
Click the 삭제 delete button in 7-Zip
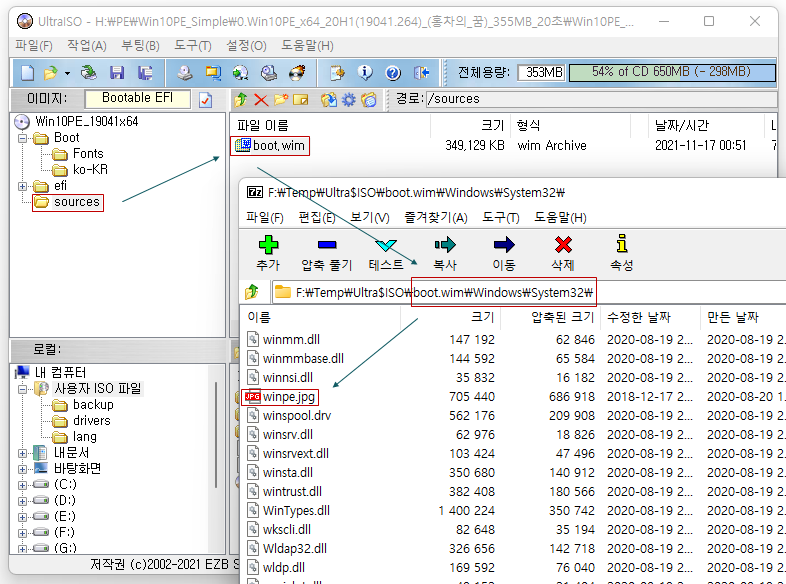(x=563, y=253)
